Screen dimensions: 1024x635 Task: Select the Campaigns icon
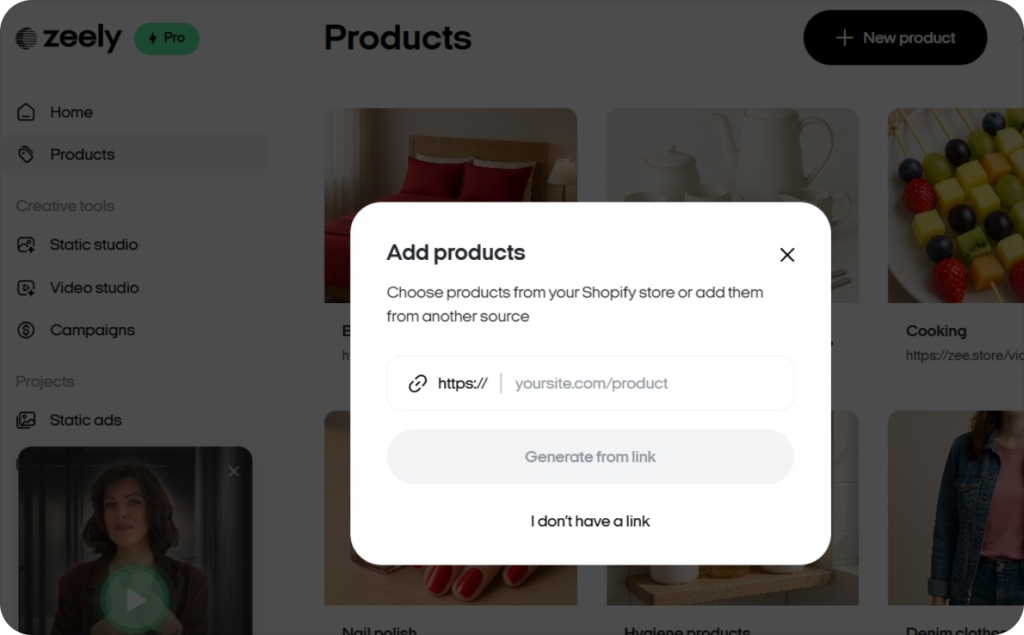tap(28, 330)
